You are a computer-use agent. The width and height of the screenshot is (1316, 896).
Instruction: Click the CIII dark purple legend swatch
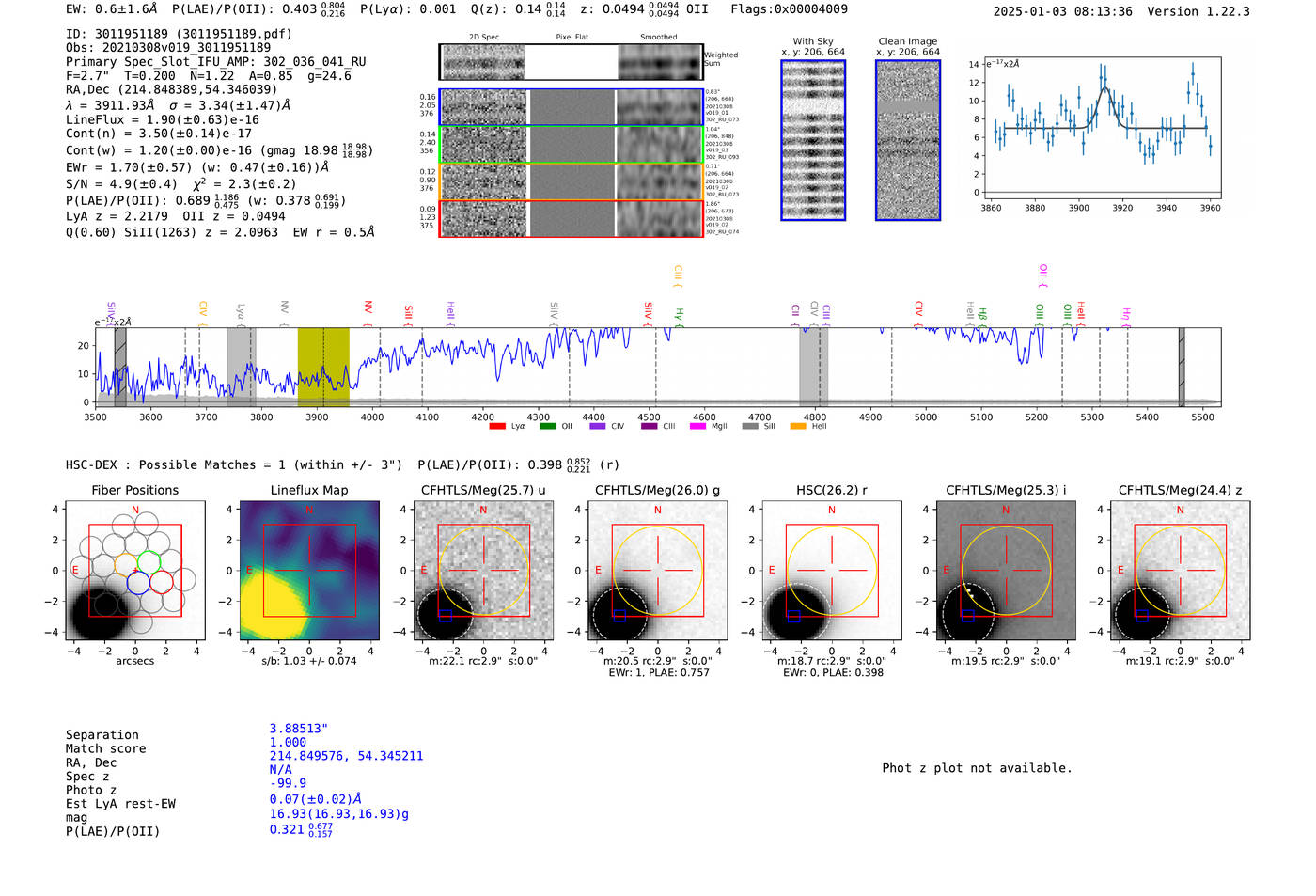[649, 426]
